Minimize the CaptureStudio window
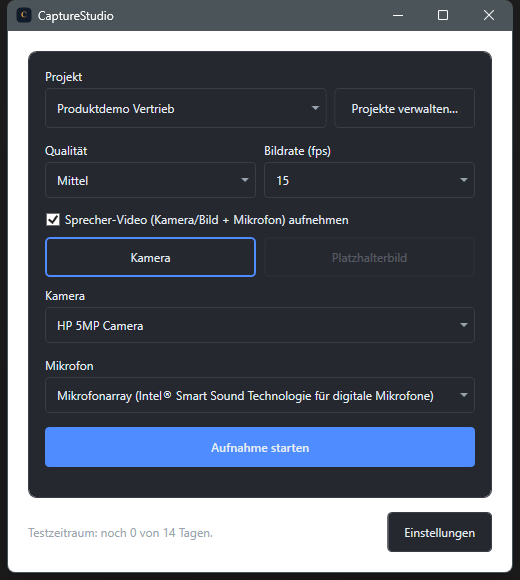The height and width of the screenshot is (580, 520). pos(398,16)
